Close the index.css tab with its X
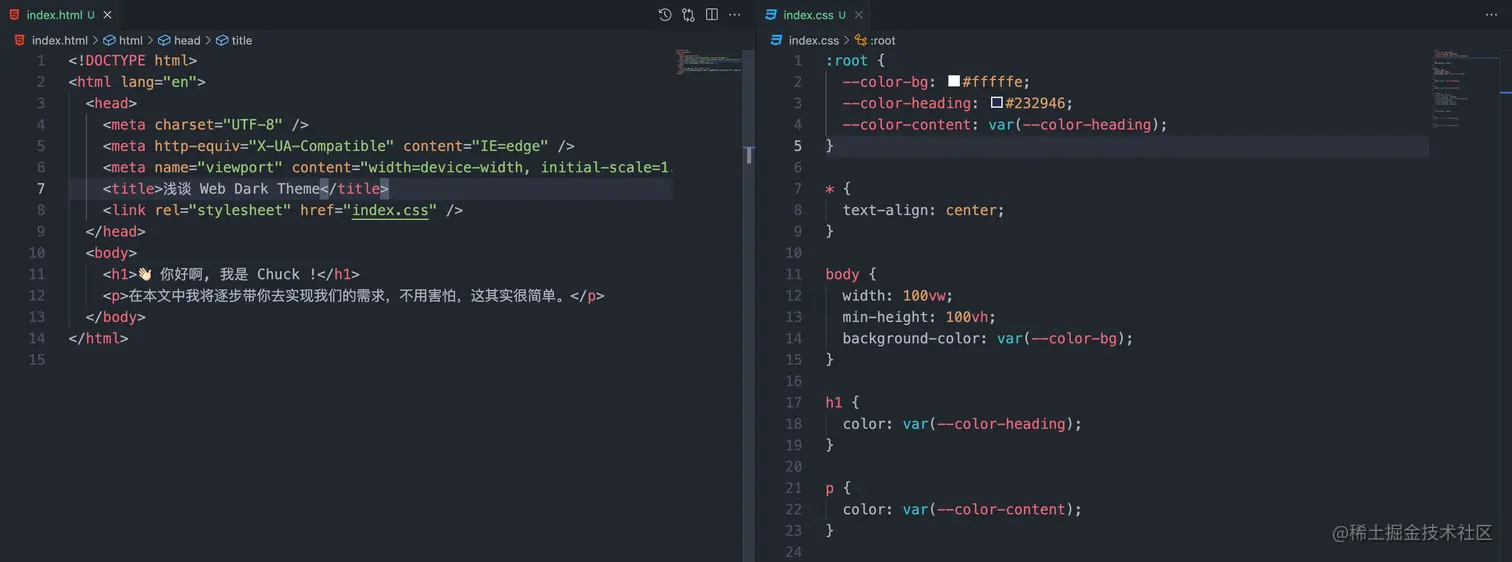The image size is (1512, 562). pos(857,15)
